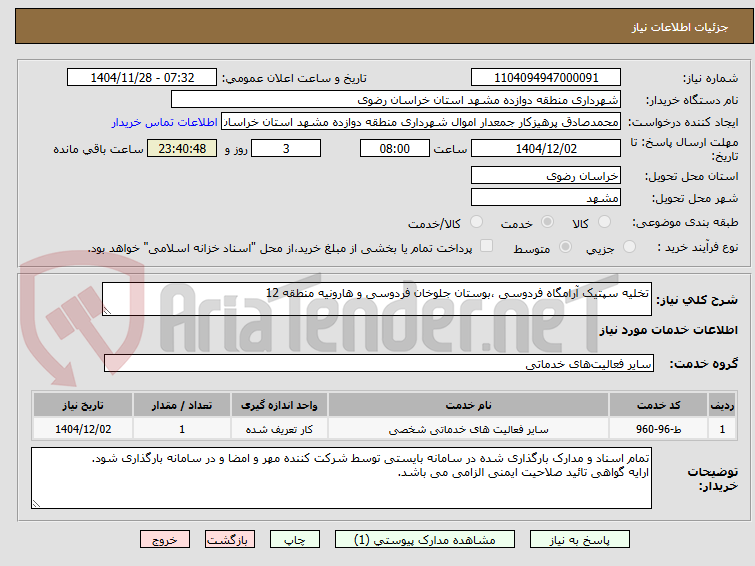The width and height of the screenshot is (755, 566).
Task: Click the اطلاعات خدمات مورد نیاز heading
Action: 668,330
